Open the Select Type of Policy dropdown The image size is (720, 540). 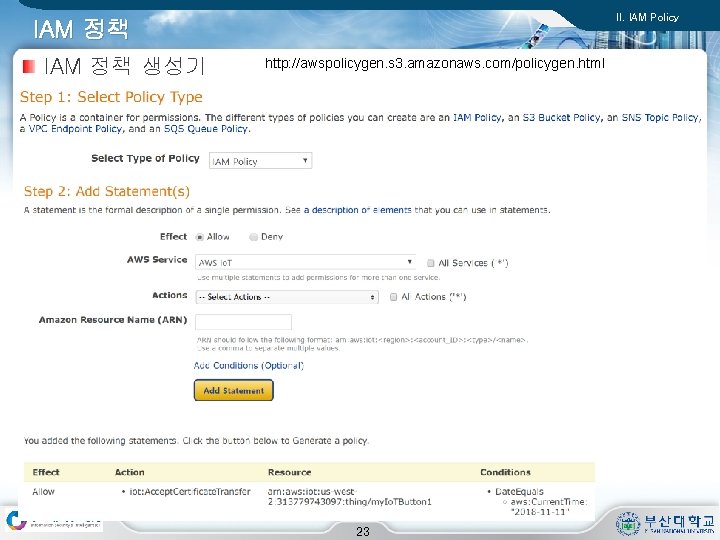tap(260, 161)
